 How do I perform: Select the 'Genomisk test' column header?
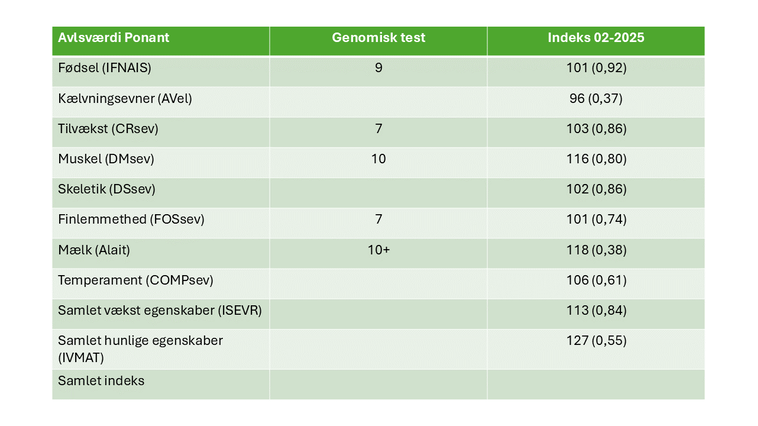click(x=378, y=38)
